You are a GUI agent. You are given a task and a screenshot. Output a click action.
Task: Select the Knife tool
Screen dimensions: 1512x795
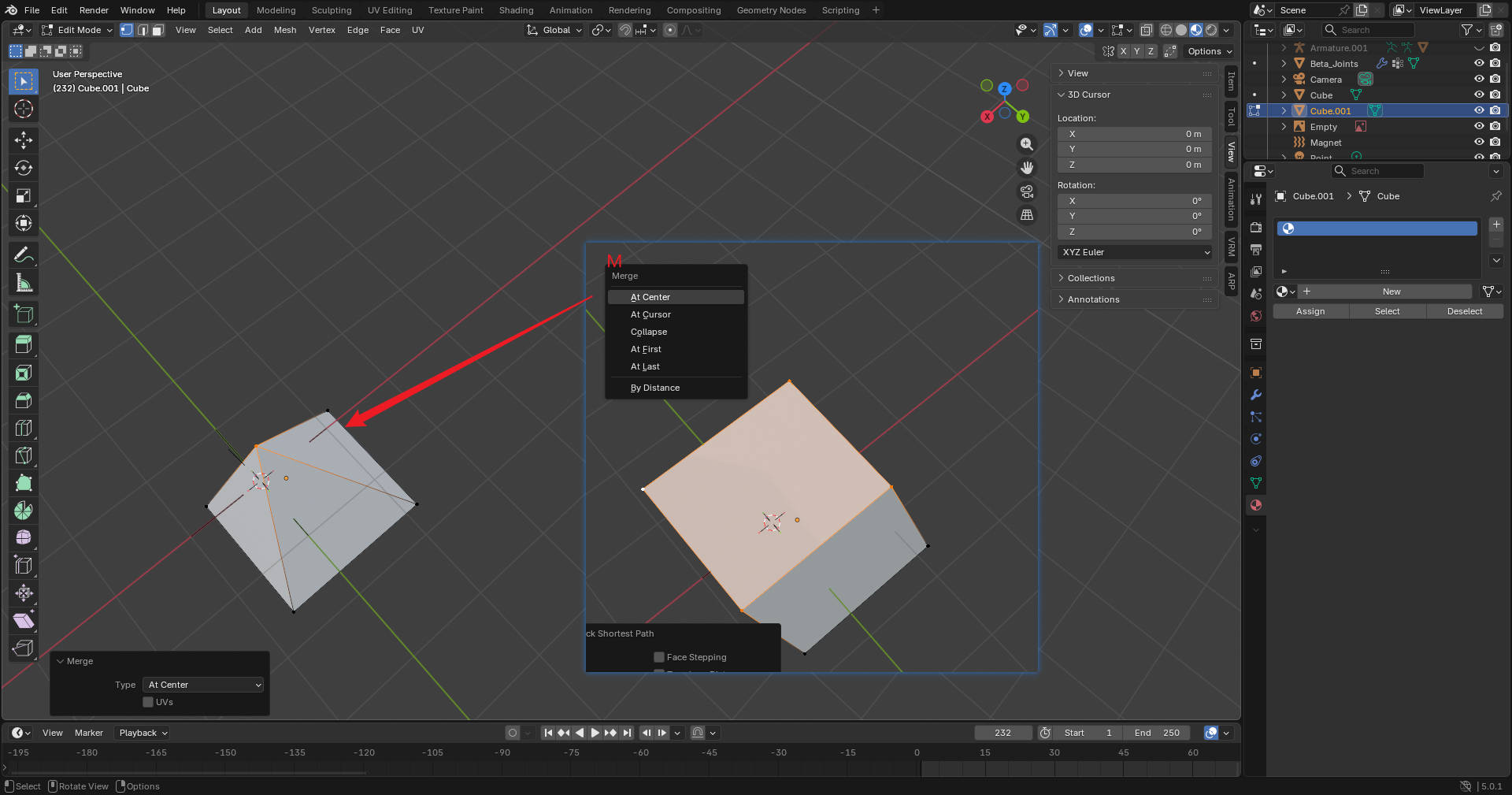click(24, 455)
